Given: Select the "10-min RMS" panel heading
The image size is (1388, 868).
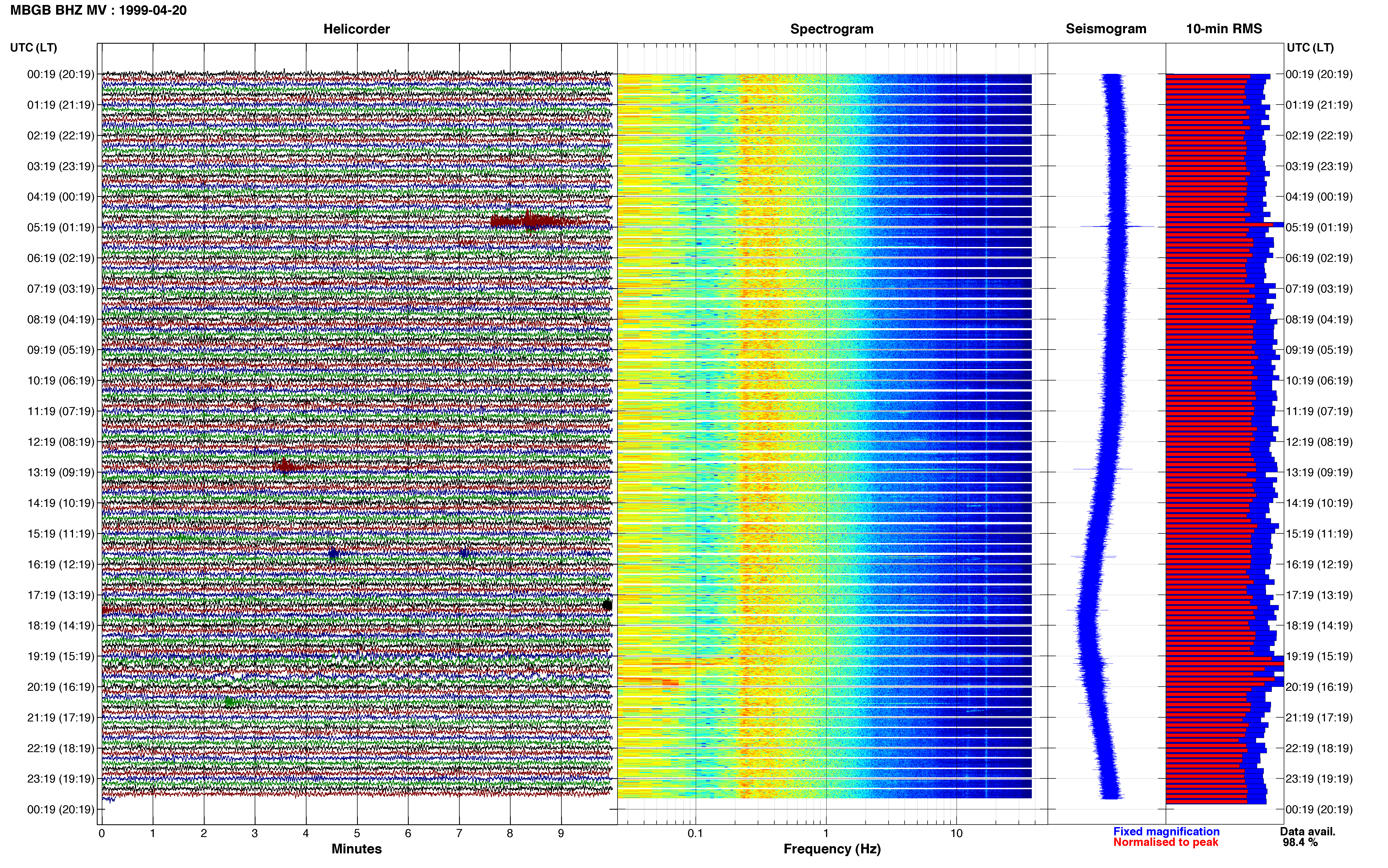Looking at the screenshot, I should point(1224,29).
